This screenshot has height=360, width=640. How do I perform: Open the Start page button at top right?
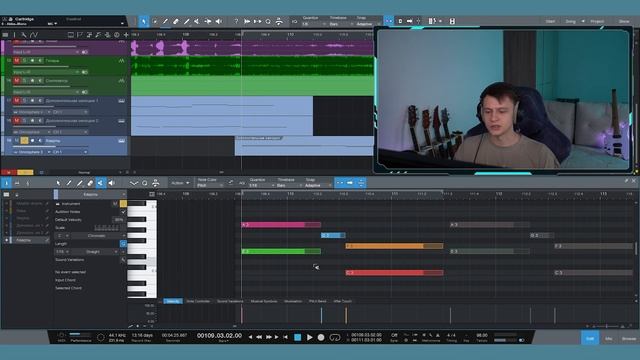(550, 21)
